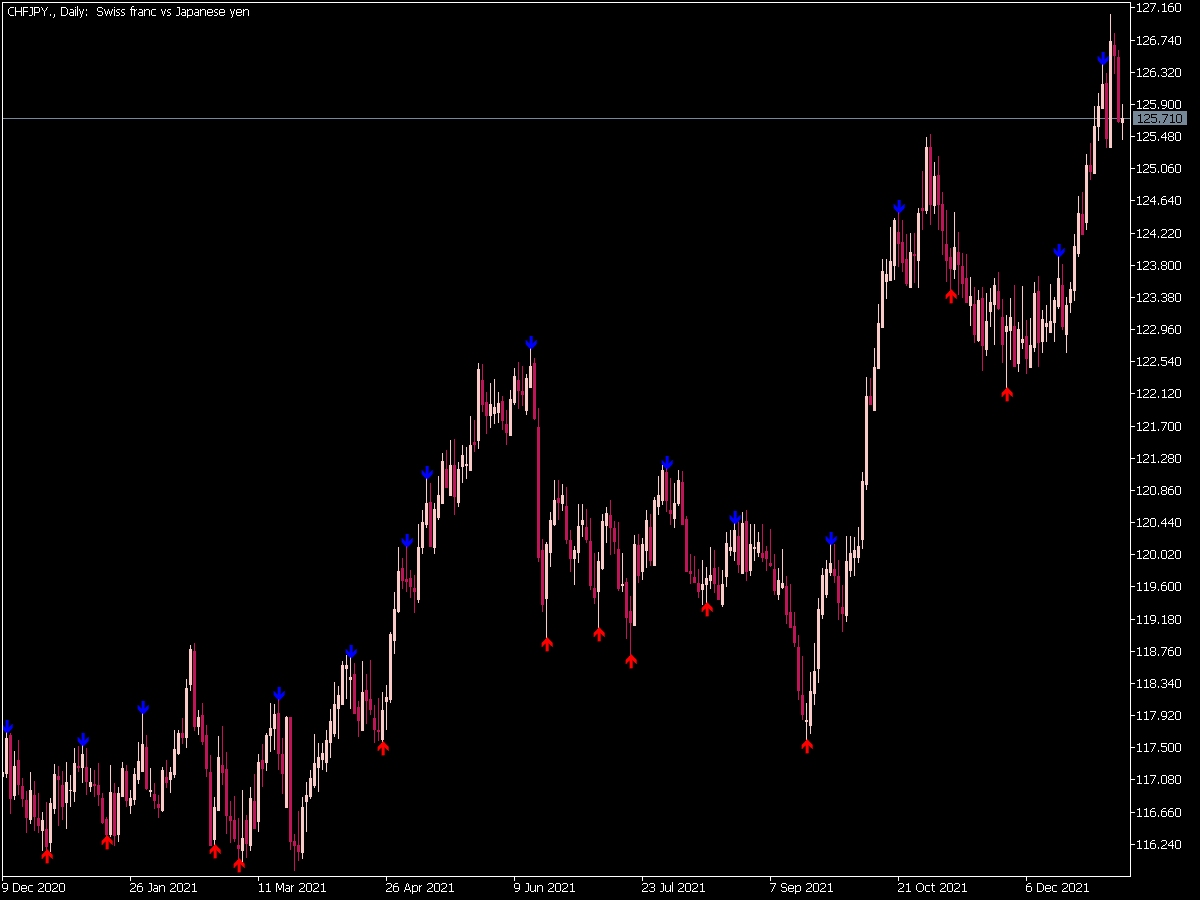This screenshot has width=1200, height=900.
Task: Click the 121.280 price axis label
Action: [x=1160, y=458]
